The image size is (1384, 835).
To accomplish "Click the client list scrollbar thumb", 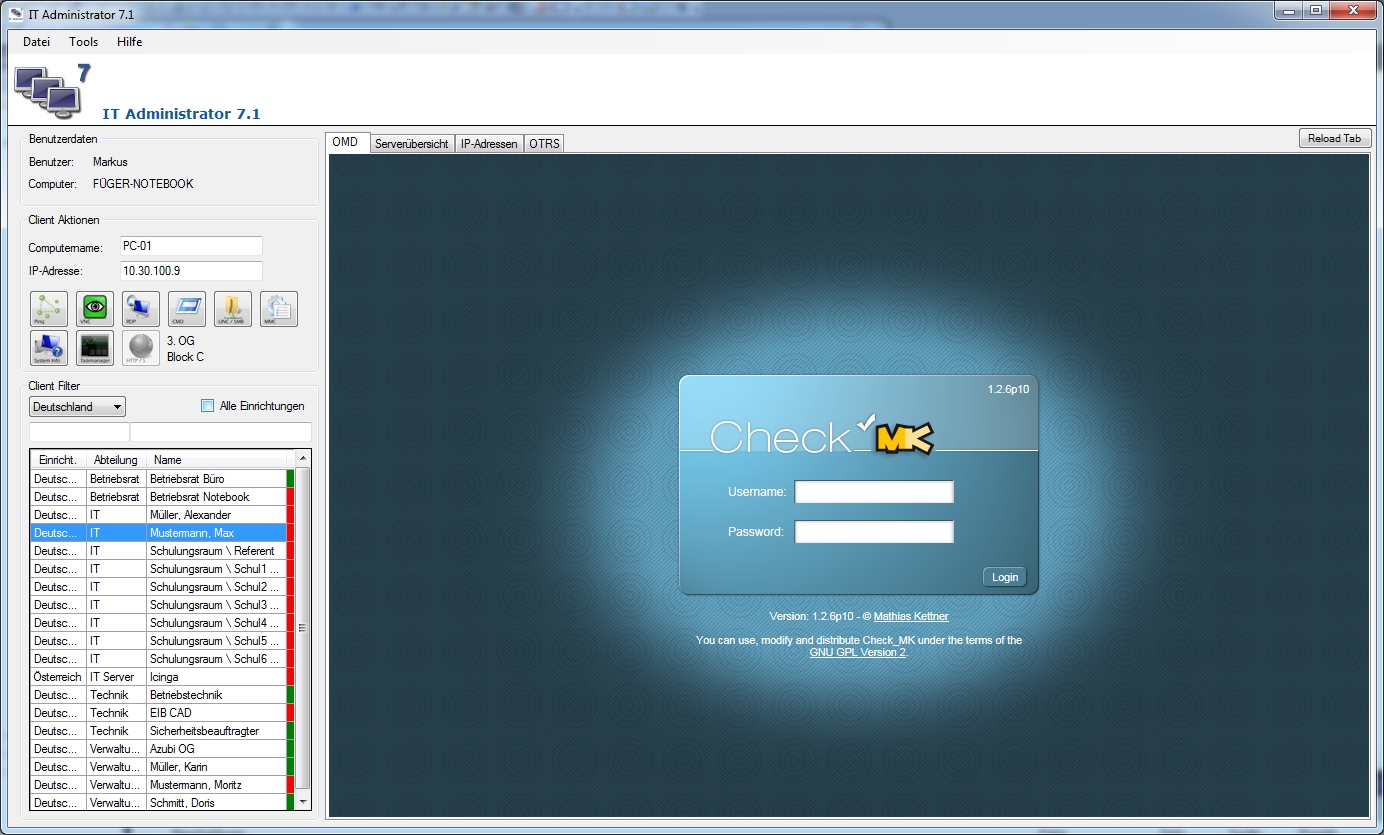I will point(303,628).
